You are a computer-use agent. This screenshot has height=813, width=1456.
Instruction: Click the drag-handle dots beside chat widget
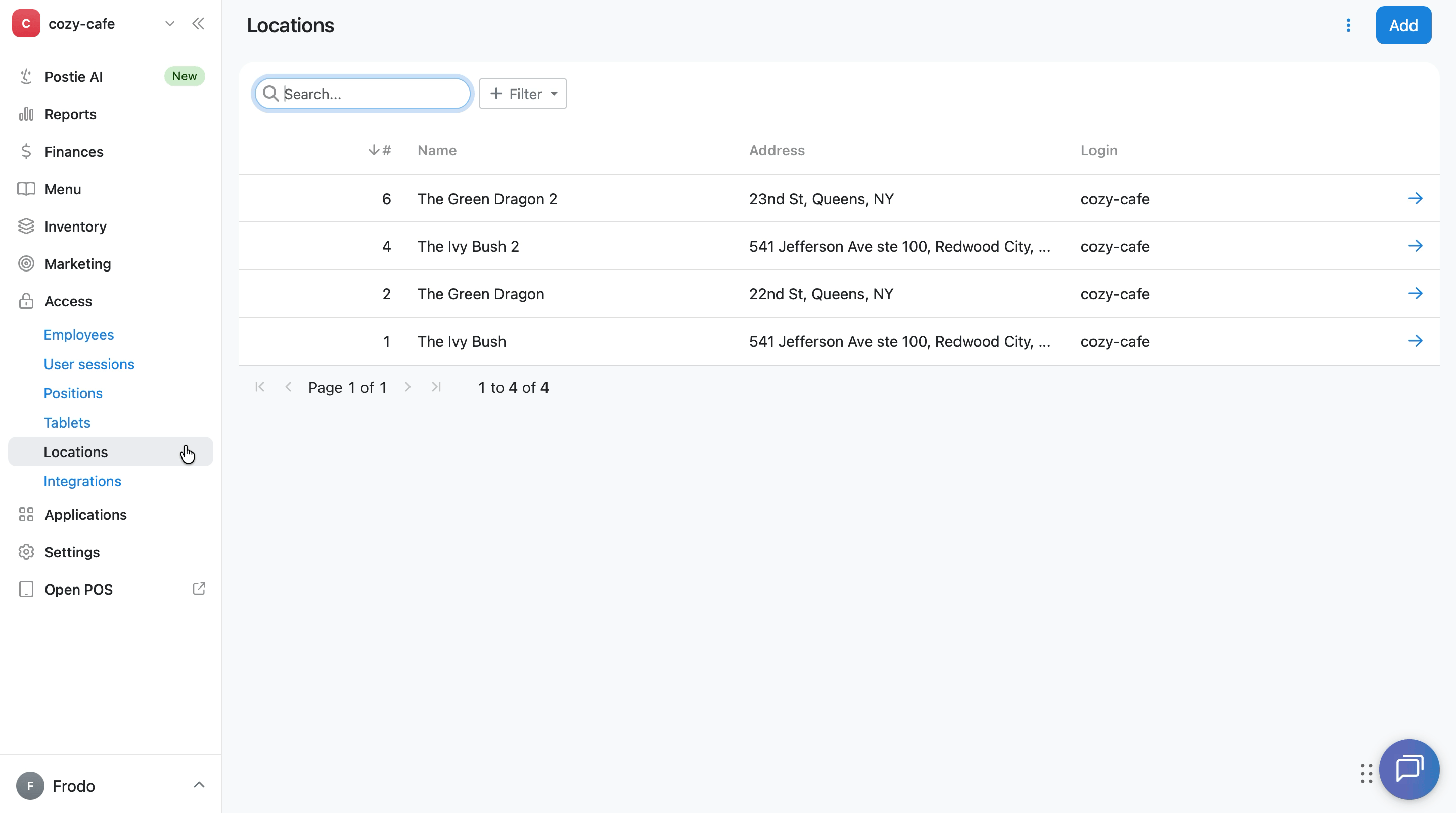coord(1366,774)
